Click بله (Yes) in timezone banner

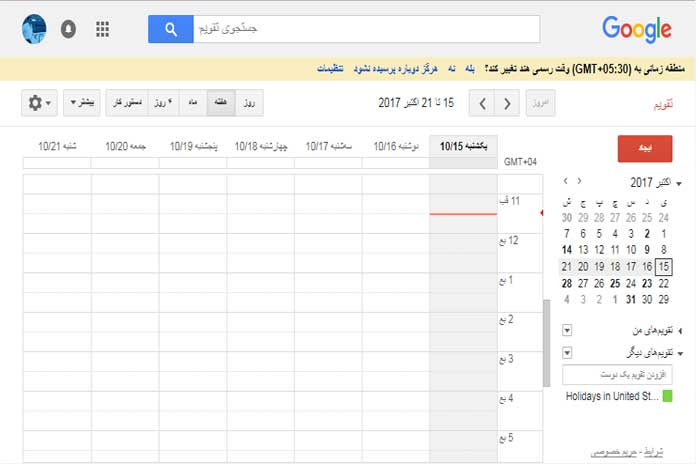point(470,69)
